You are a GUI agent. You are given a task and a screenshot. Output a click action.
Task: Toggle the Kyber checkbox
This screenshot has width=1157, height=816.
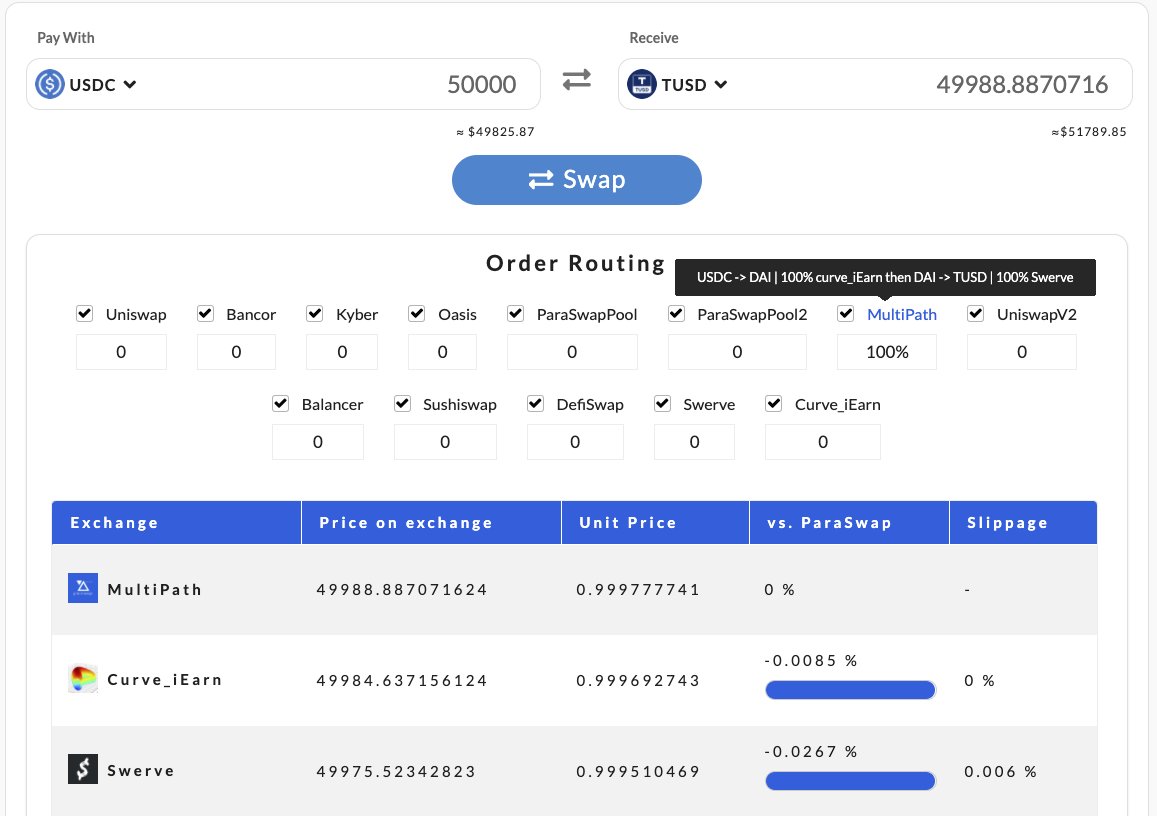315,313
